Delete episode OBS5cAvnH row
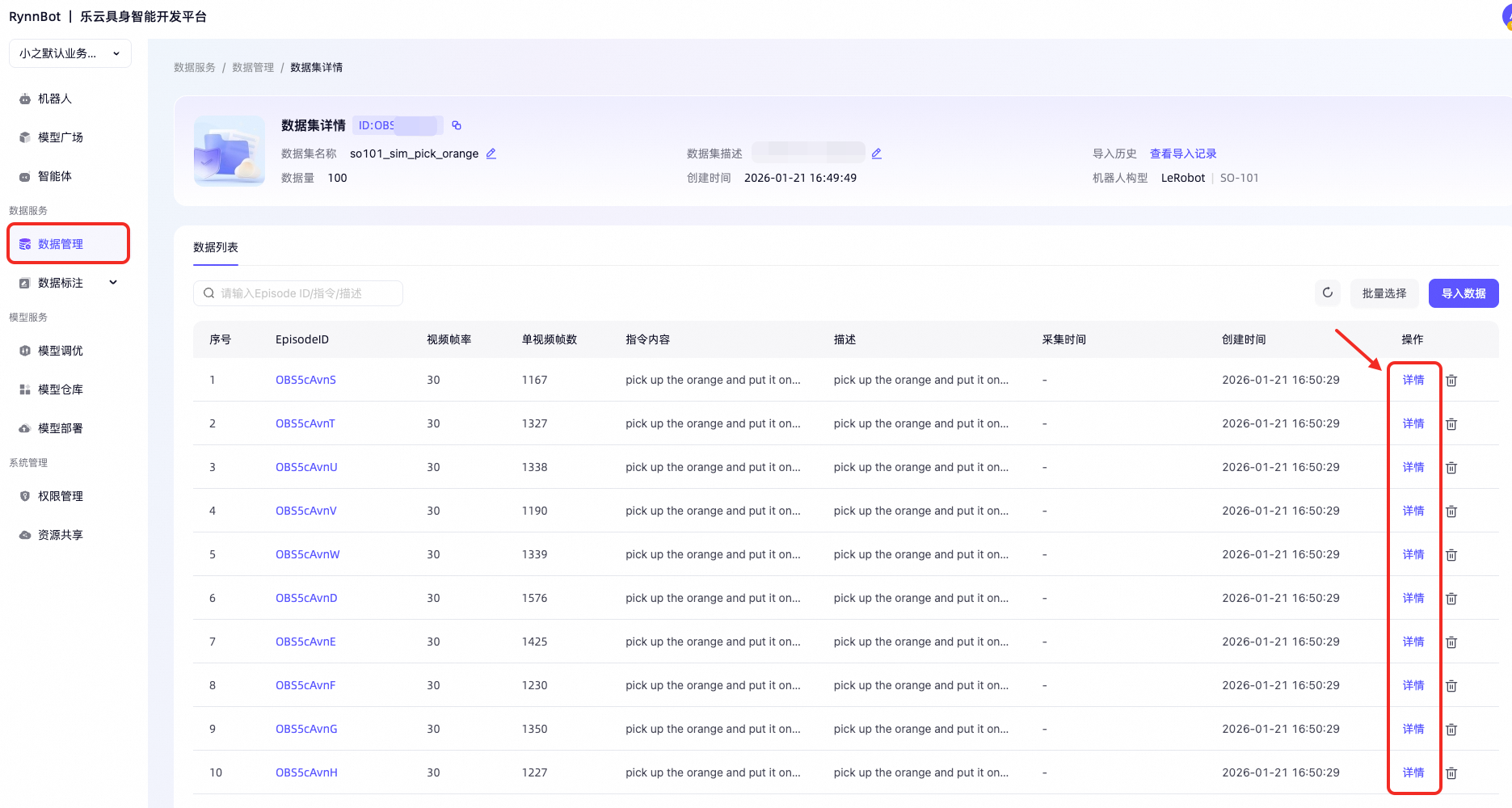Viewport: 1512px width, 808px height. (x=1451, y=773)
